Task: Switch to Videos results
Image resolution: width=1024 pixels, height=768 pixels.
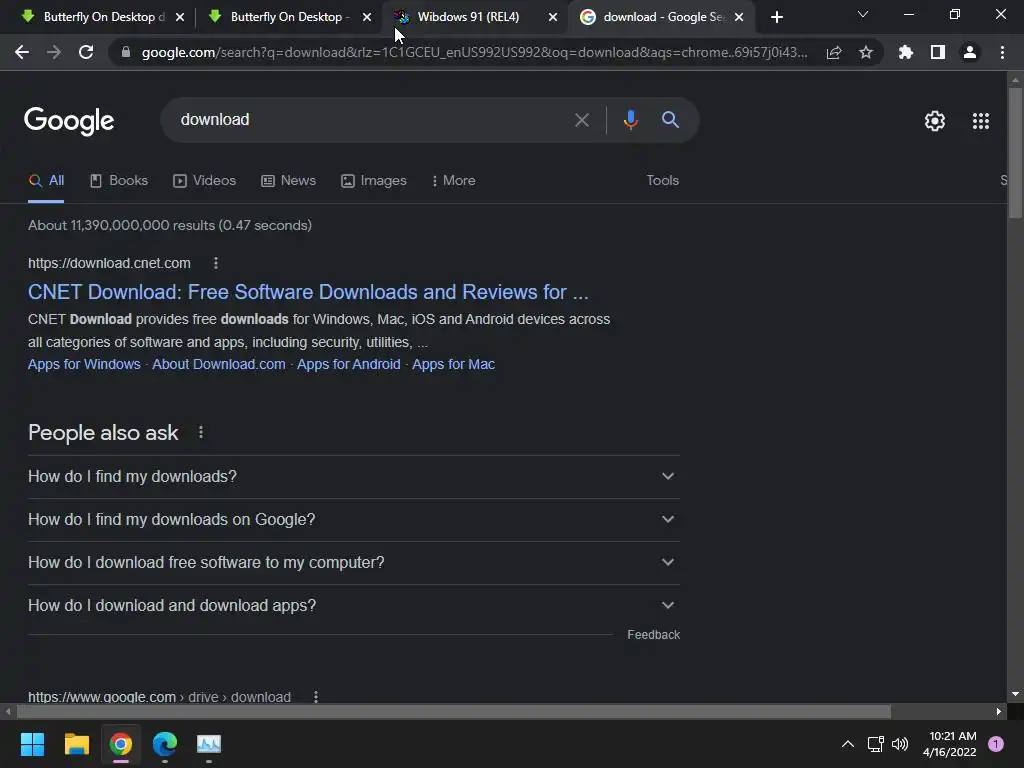Action: [204, 181]
